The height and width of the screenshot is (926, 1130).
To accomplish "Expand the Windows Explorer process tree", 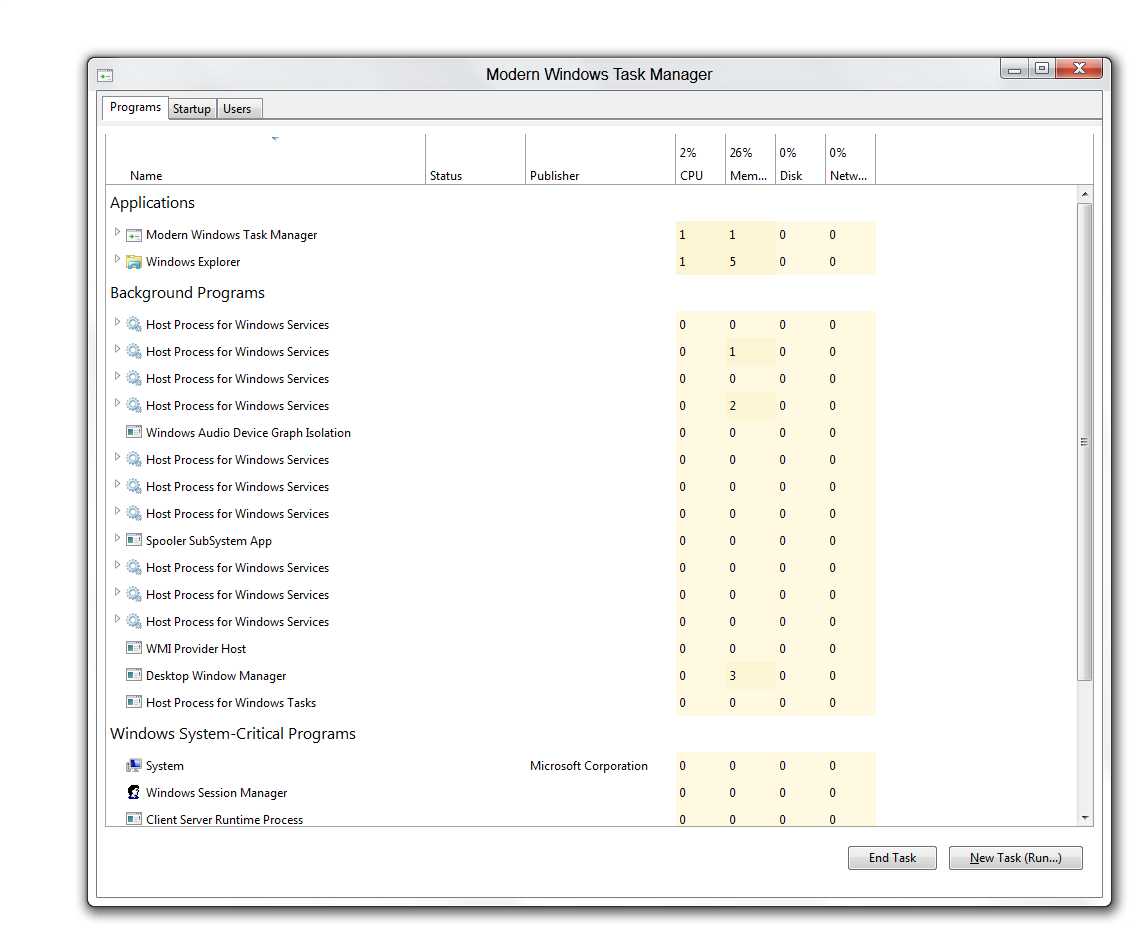I will (117, 259).
